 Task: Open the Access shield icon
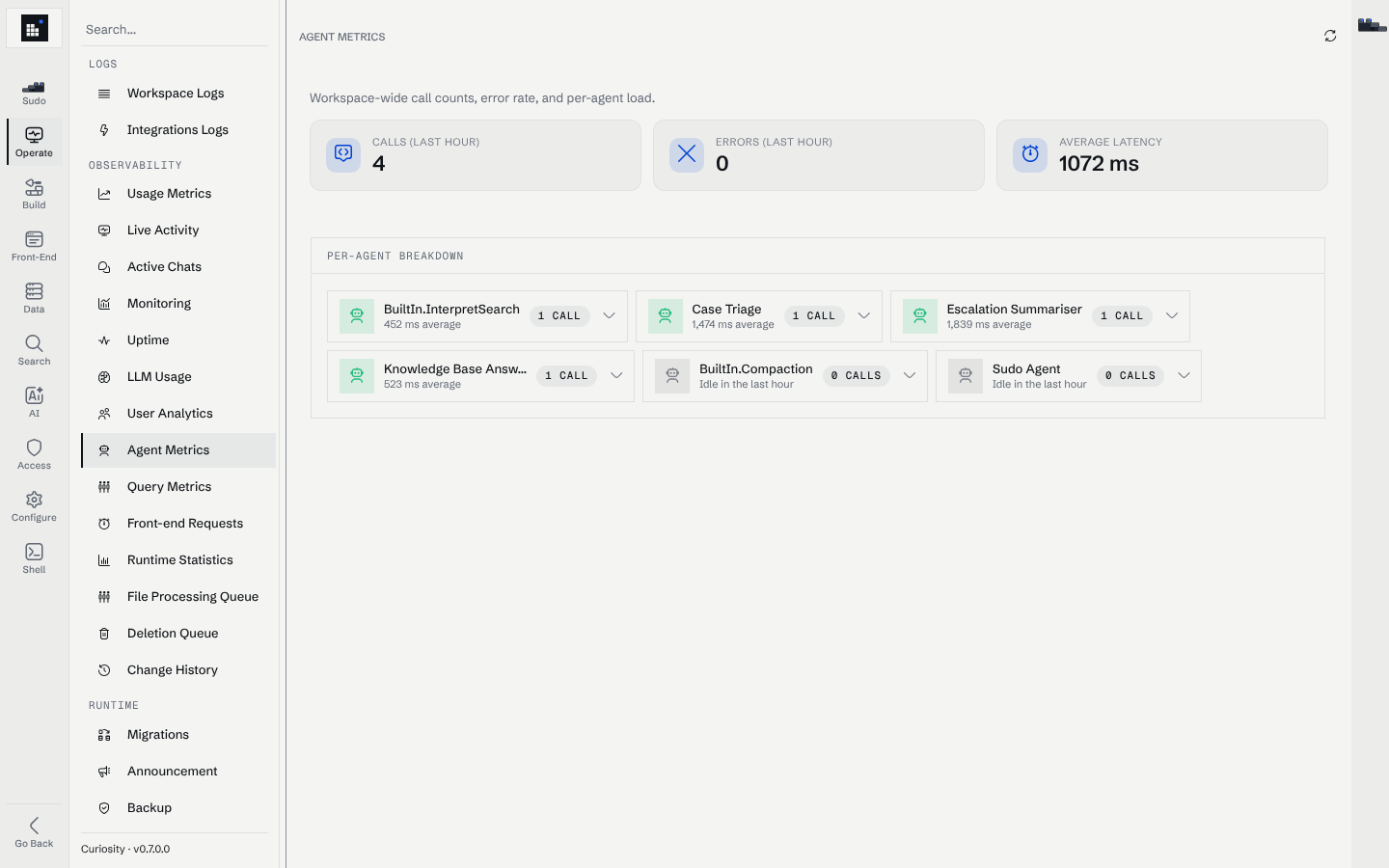coord(34,454)
